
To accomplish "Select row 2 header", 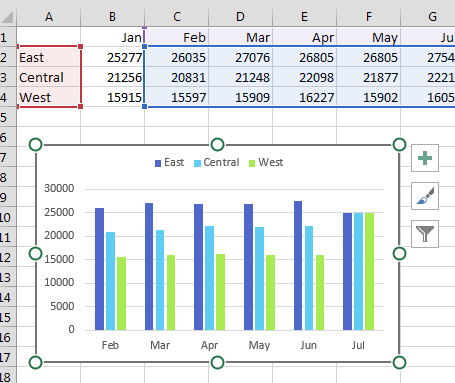I will tap(8, 57).
